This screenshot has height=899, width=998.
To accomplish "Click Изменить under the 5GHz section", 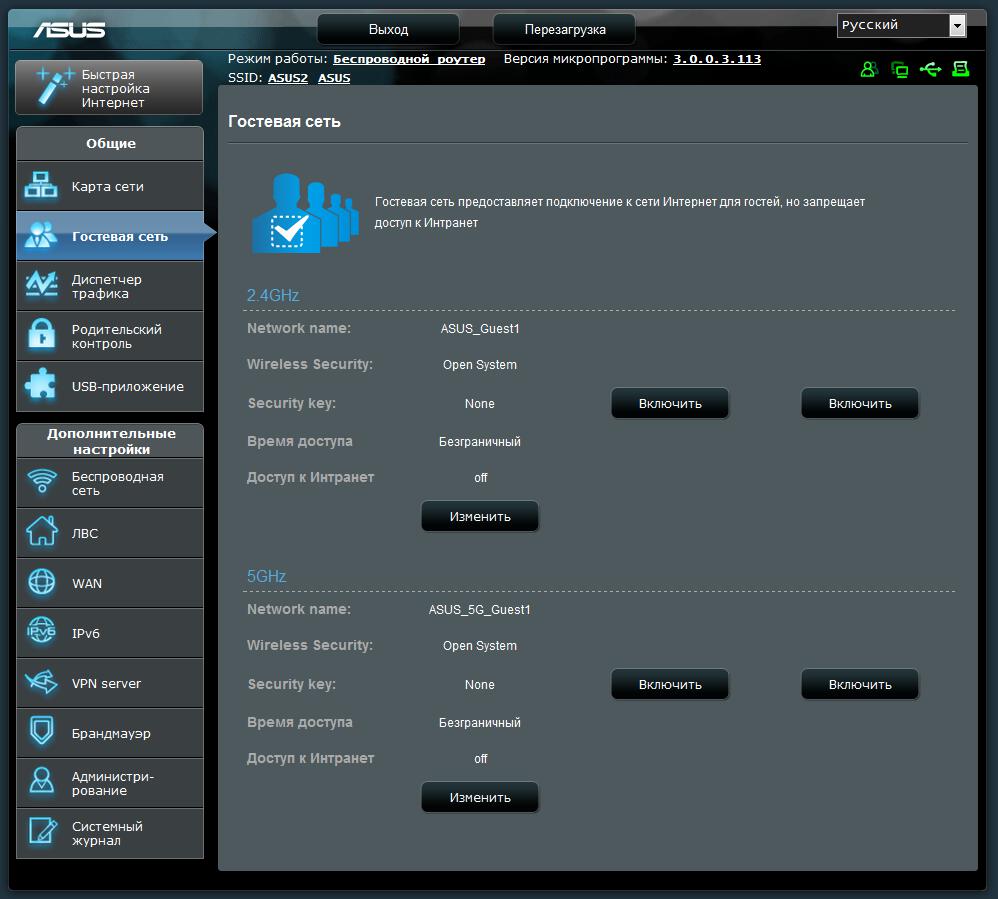I will tap(480, 797).
